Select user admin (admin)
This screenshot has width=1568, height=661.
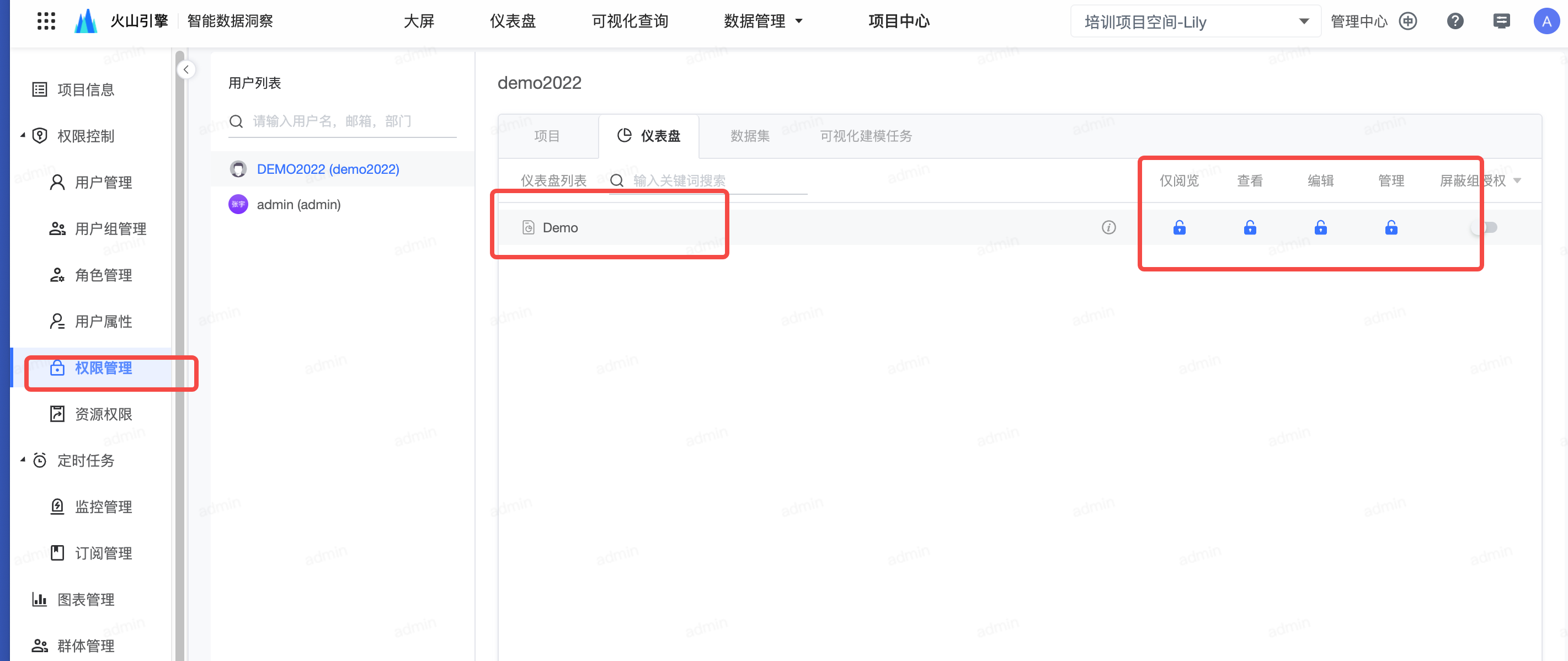tap(343, 205)
